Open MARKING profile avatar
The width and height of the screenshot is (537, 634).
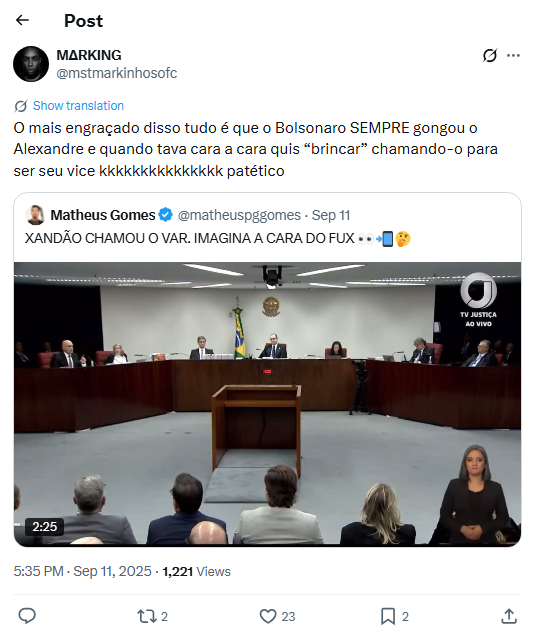click(31, 64)
